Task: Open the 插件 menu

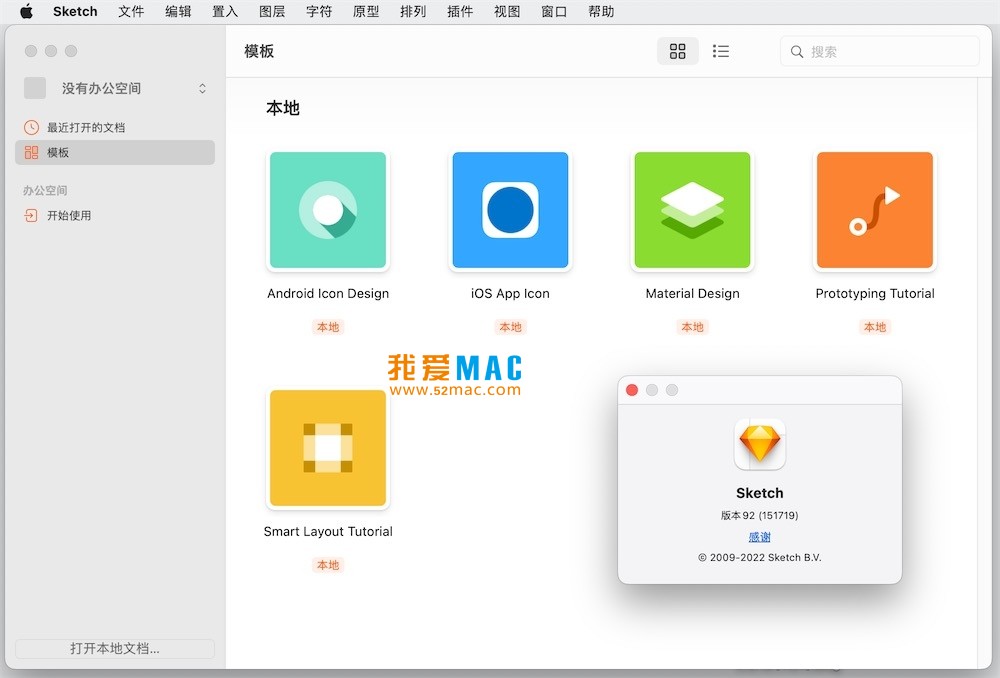Action: click(x=460, y=12)
